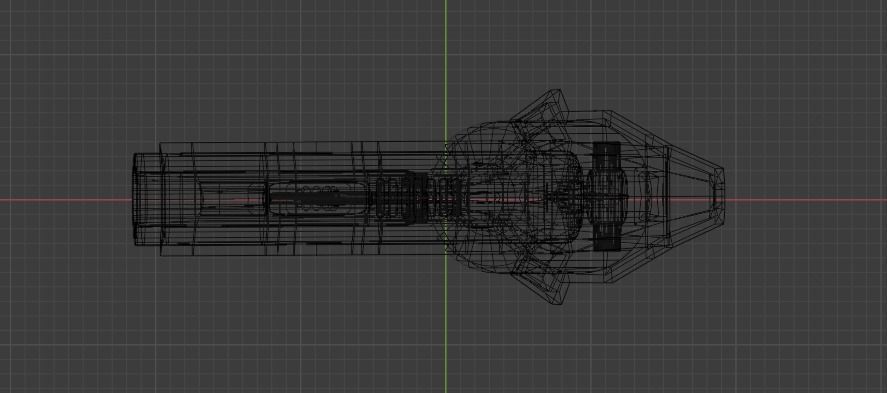Select the tapered nose tip of the model
Image resolution: width=887 pixels, height=393 pixels.
click(717, 196)
